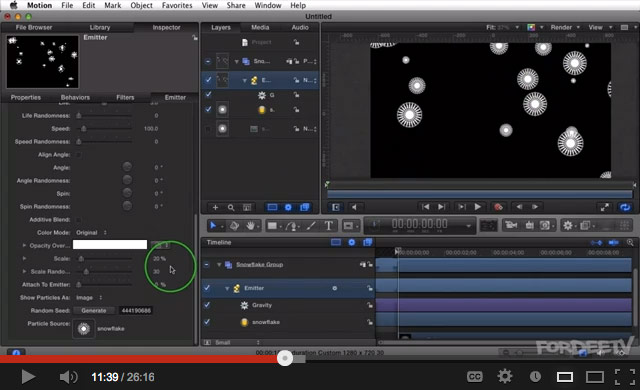Screen dimensions: 640x390
Task: Toggle Emitter checkbox in Timeline
Action: (207, 288)
